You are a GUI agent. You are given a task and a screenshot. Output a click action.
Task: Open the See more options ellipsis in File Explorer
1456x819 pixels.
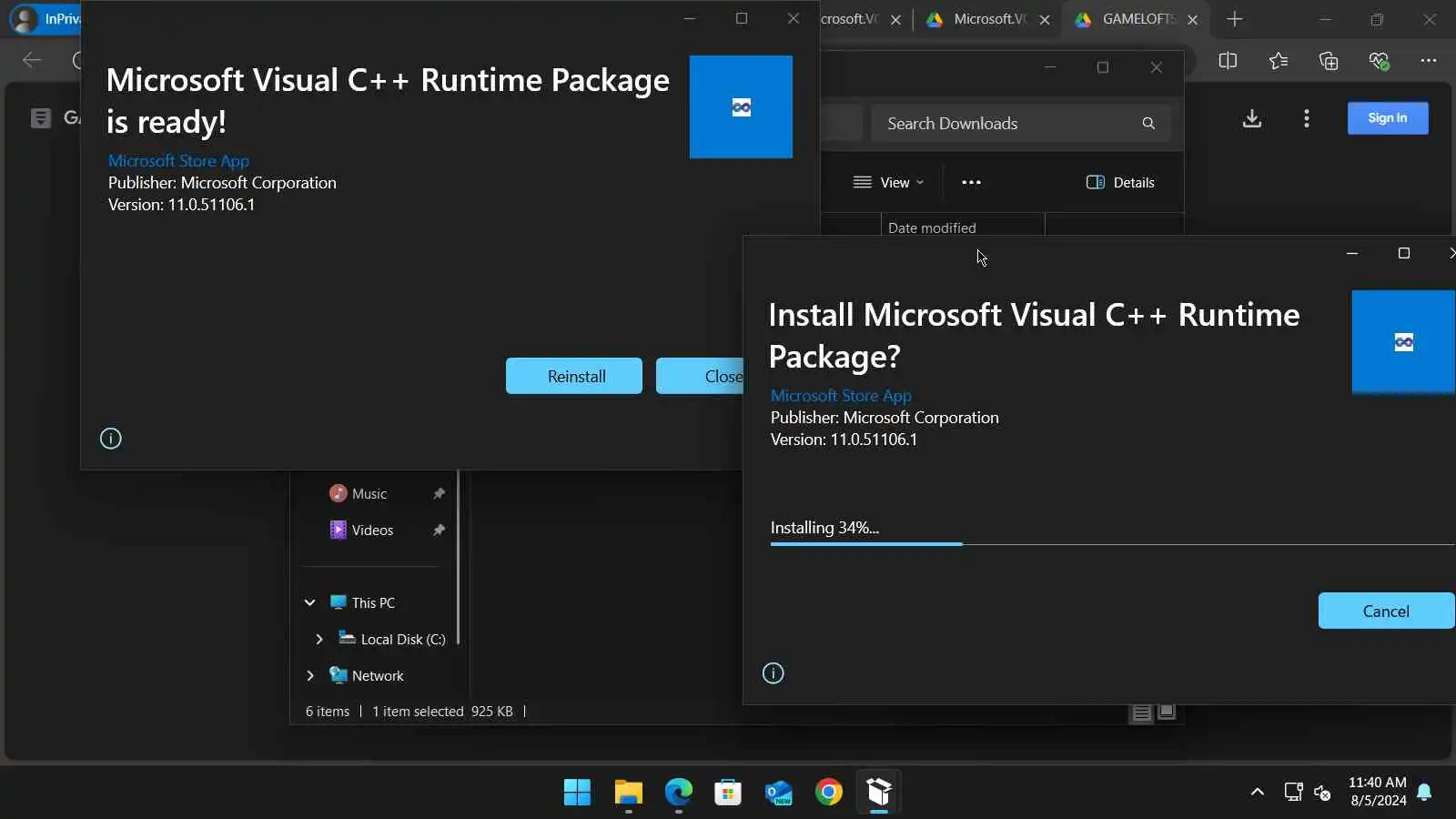(971, 182)
